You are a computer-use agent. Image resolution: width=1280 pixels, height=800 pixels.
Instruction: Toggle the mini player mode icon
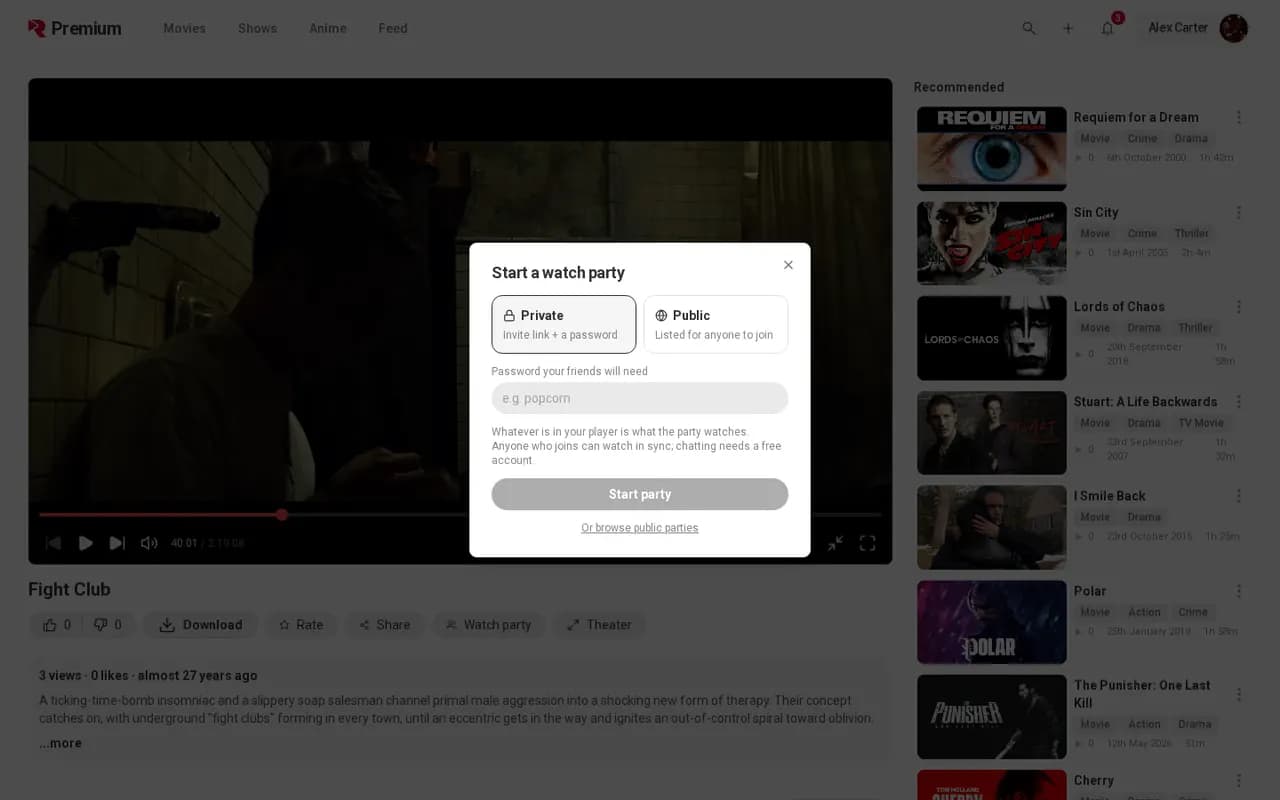[x=835, y=543]
